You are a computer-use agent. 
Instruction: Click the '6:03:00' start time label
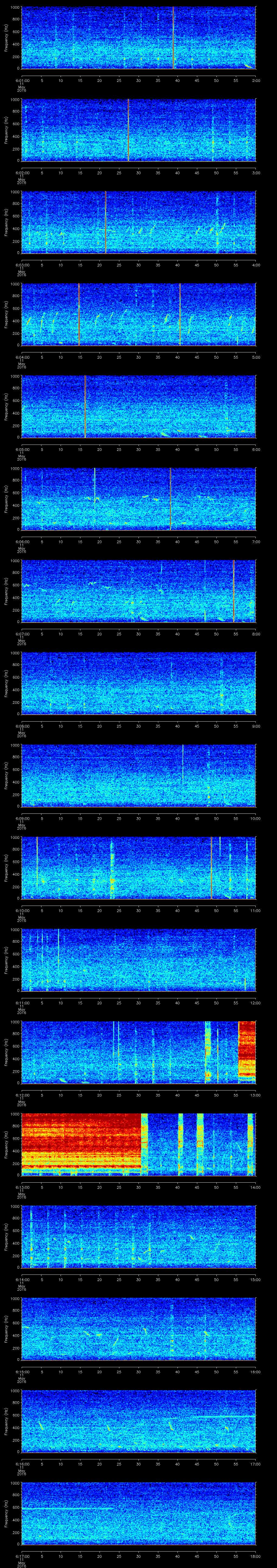pos(22,265)
